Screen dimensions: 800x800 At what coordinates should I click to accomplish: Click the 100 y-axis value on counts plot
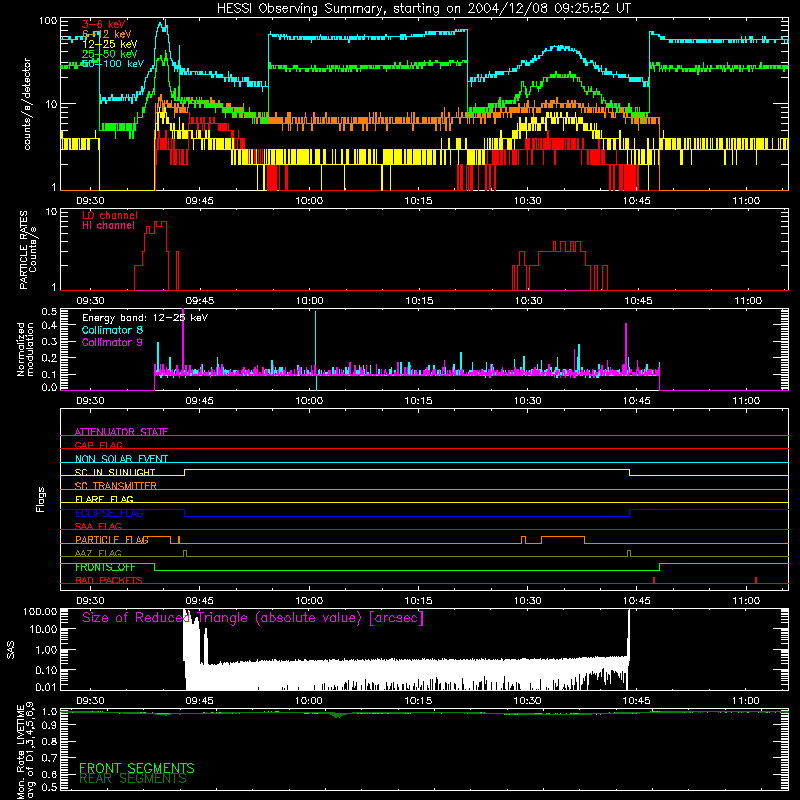tap(48, 21)
